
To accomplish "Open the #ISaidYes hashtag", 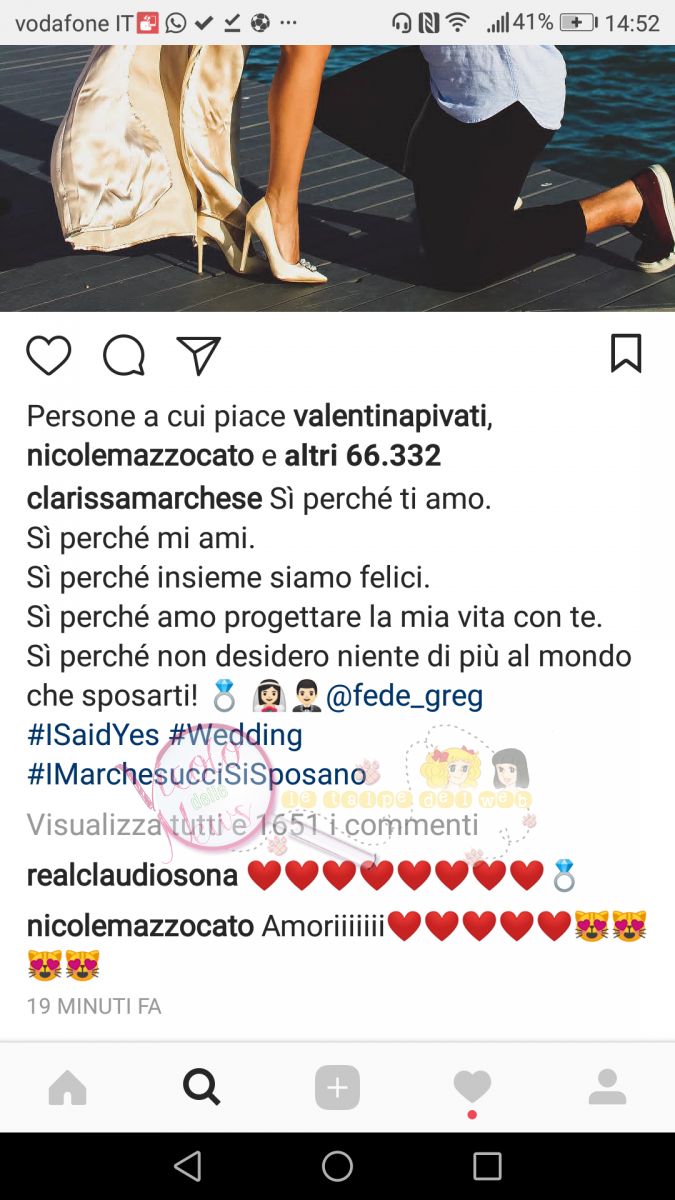I will point(93,736).
